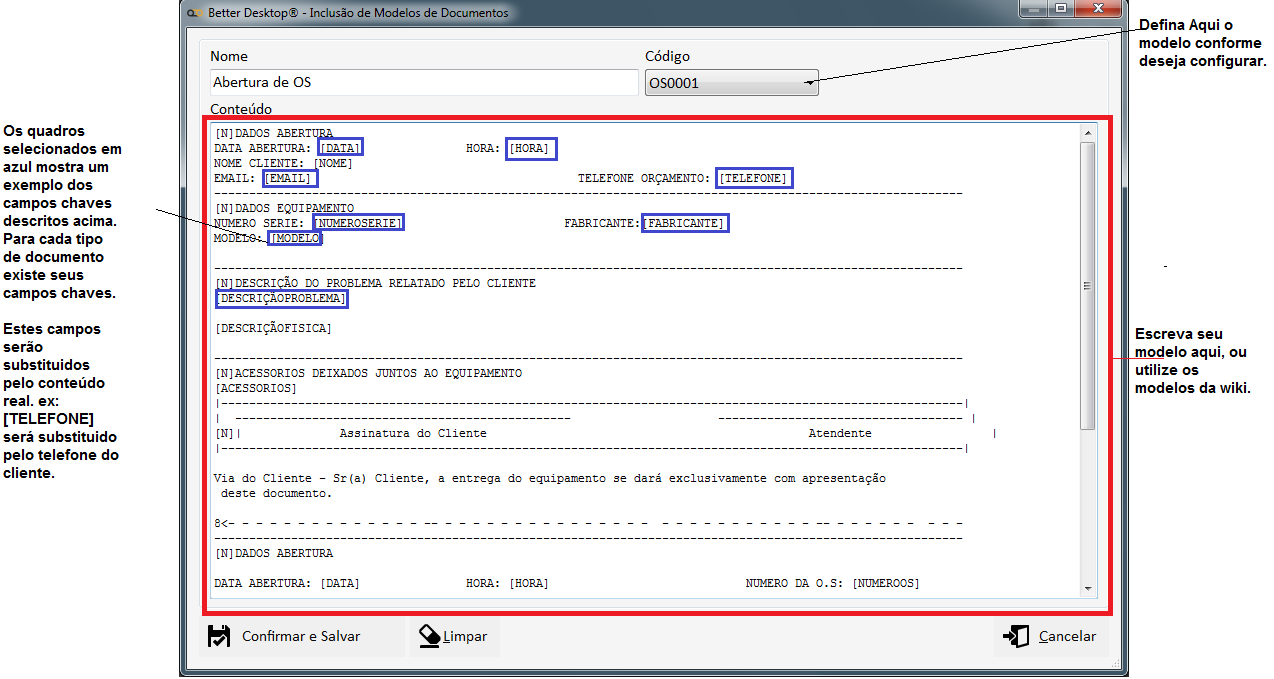Click the Better Desktop key icon in title bar
The width and height of the screenshot is (1274, 679).
pyautogui.click(x=195, y=13)
